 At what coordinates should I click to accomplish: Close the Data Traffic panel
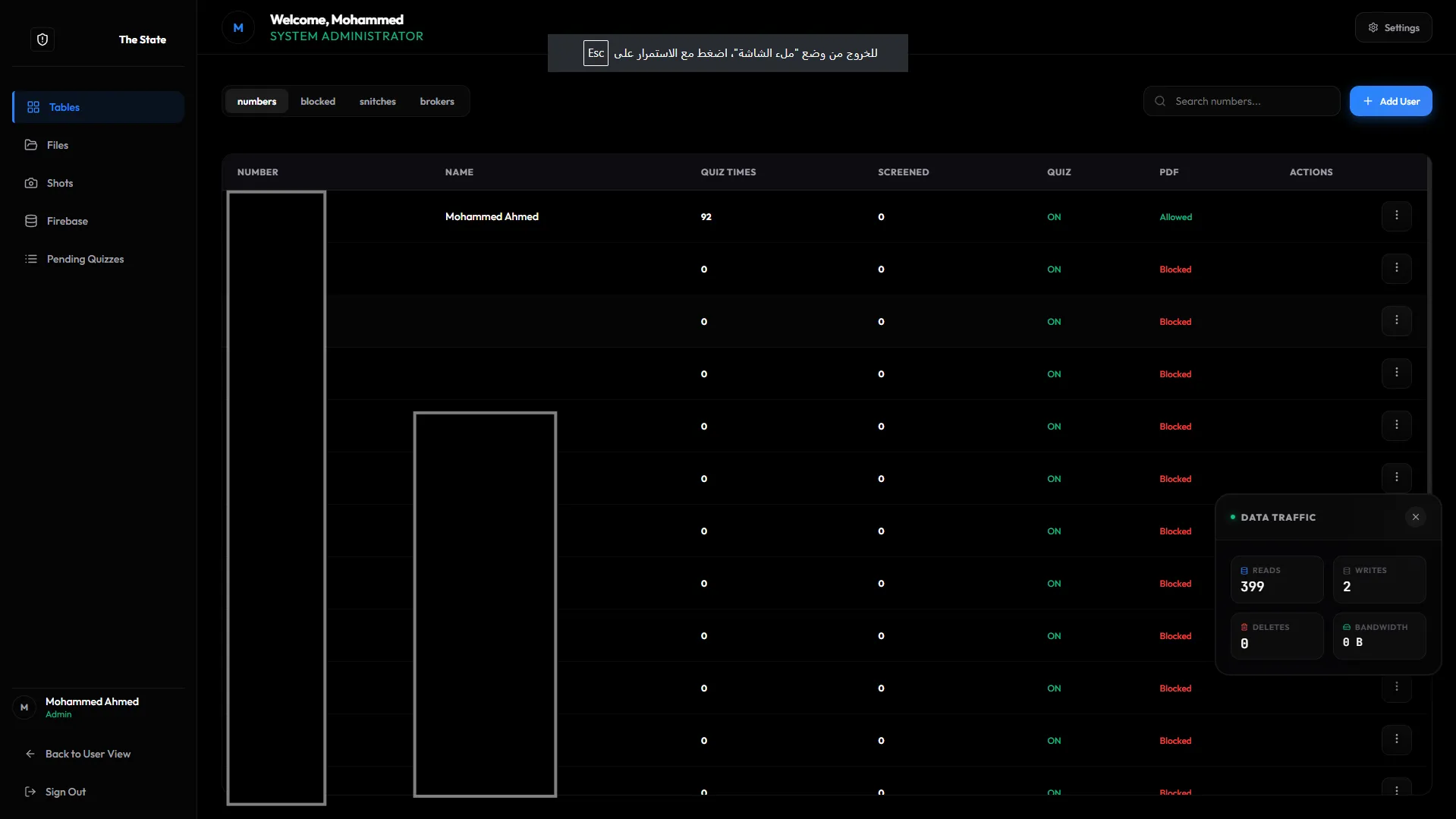1415,517
